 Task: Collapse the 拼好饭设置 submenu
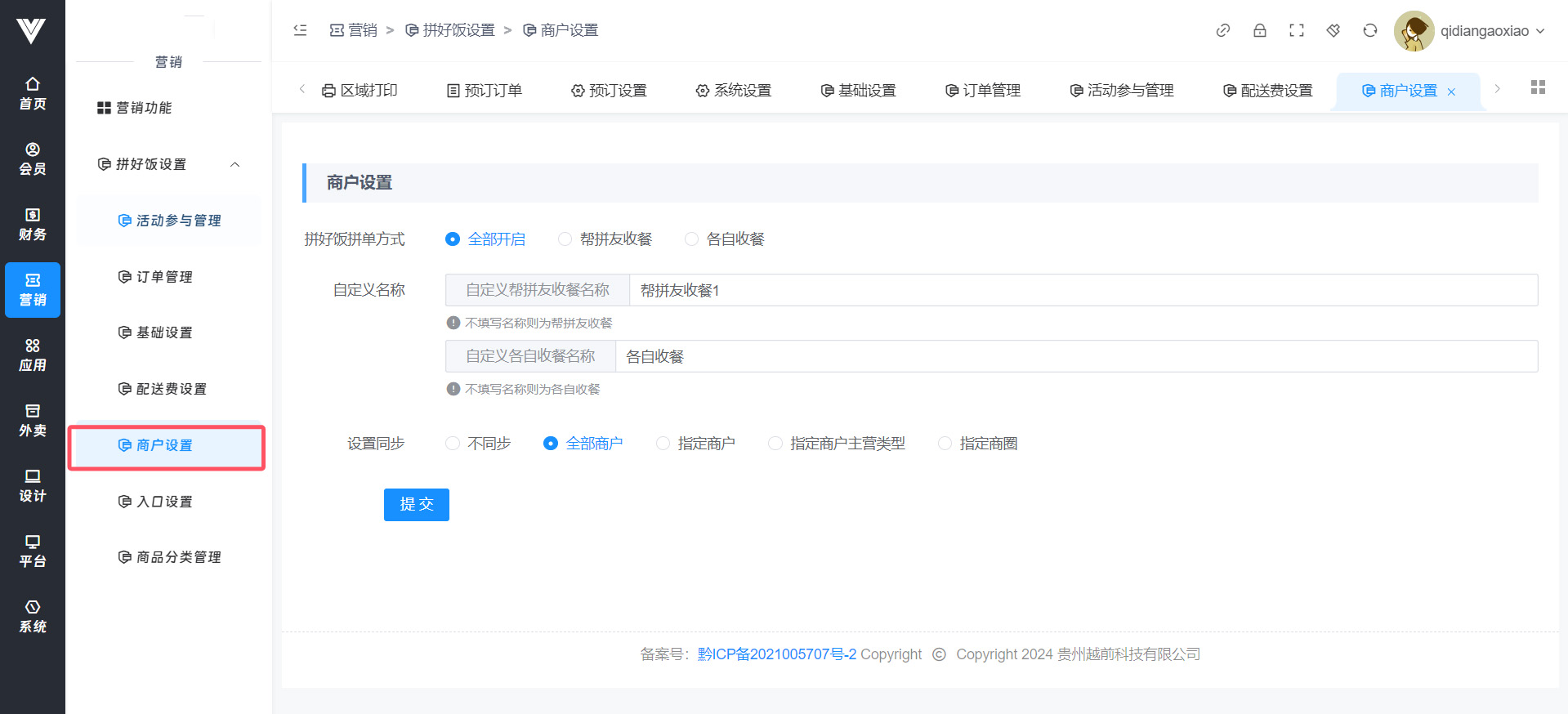(235, 164)
